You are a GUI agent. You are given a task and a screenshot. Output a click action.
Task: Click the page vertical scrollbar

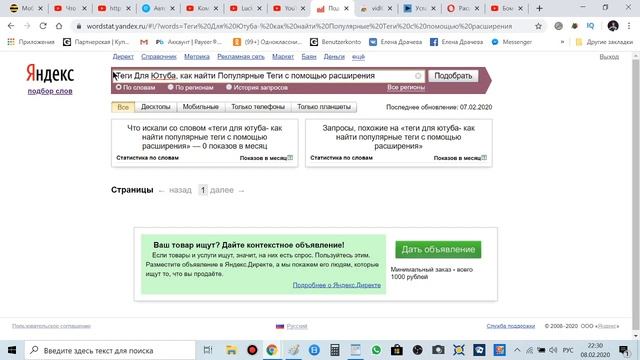tap(636, 194)
